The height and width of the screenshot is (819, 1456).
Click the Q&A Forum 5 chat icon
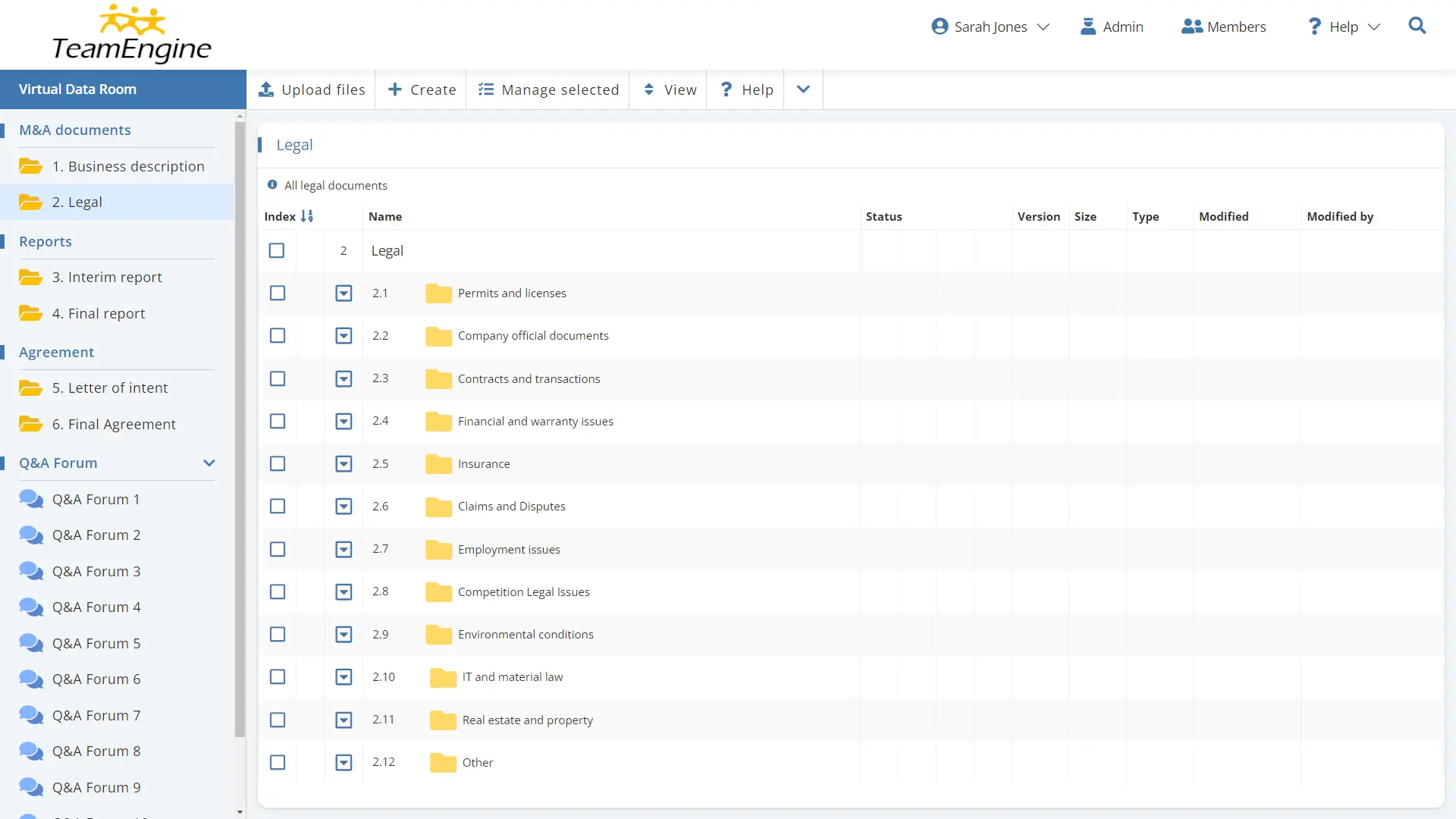[x=31, y=643]
